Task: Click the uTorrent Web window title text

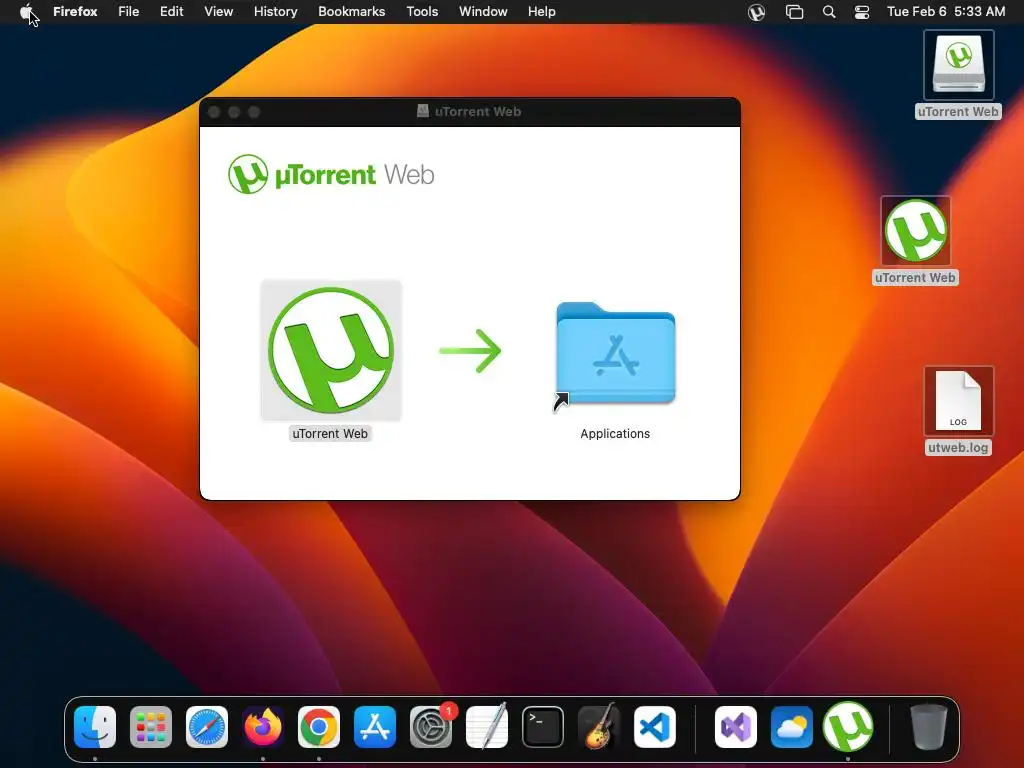Action: (477, 112)
